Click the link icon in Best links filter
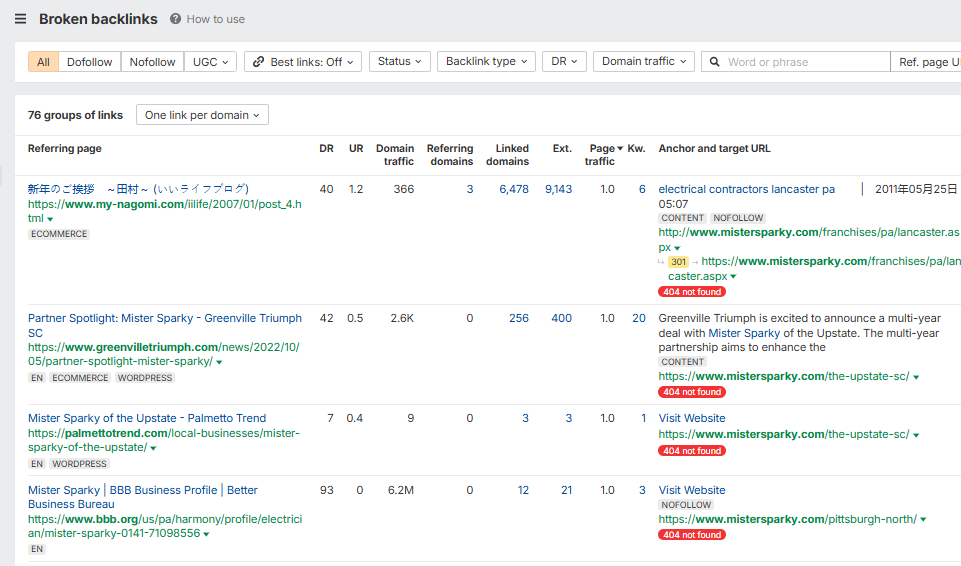The image size is (961, 566). tap(258, 62)
